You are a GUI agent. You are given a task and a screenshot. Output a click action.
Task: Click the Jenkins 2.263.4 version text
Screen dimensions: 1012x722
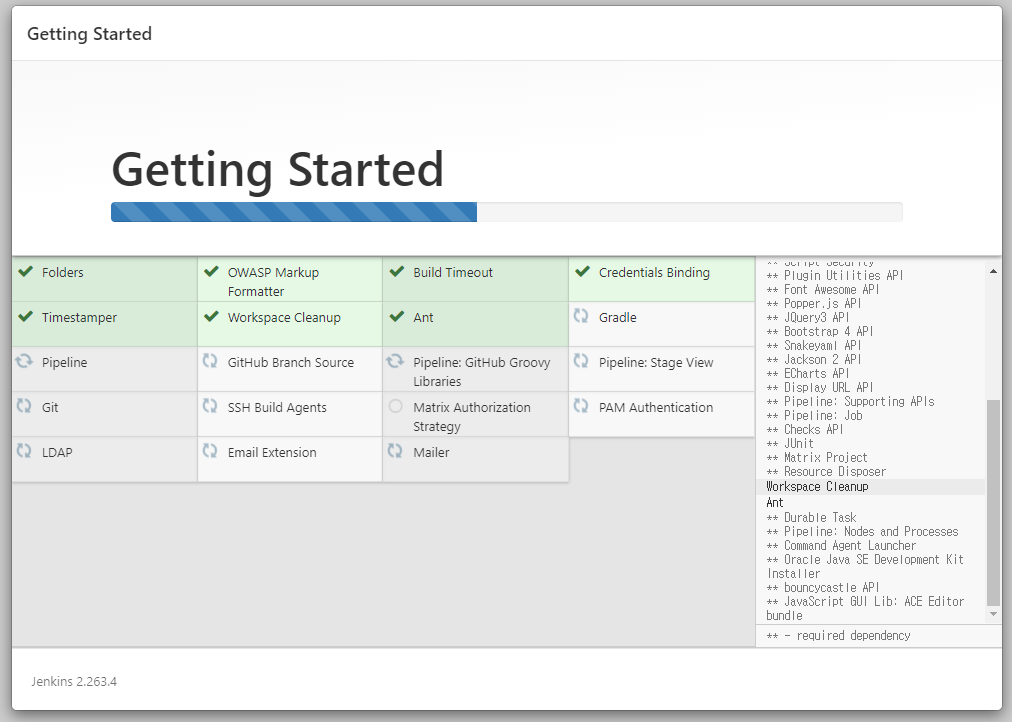pyautogui.click(x=74, y=681)
